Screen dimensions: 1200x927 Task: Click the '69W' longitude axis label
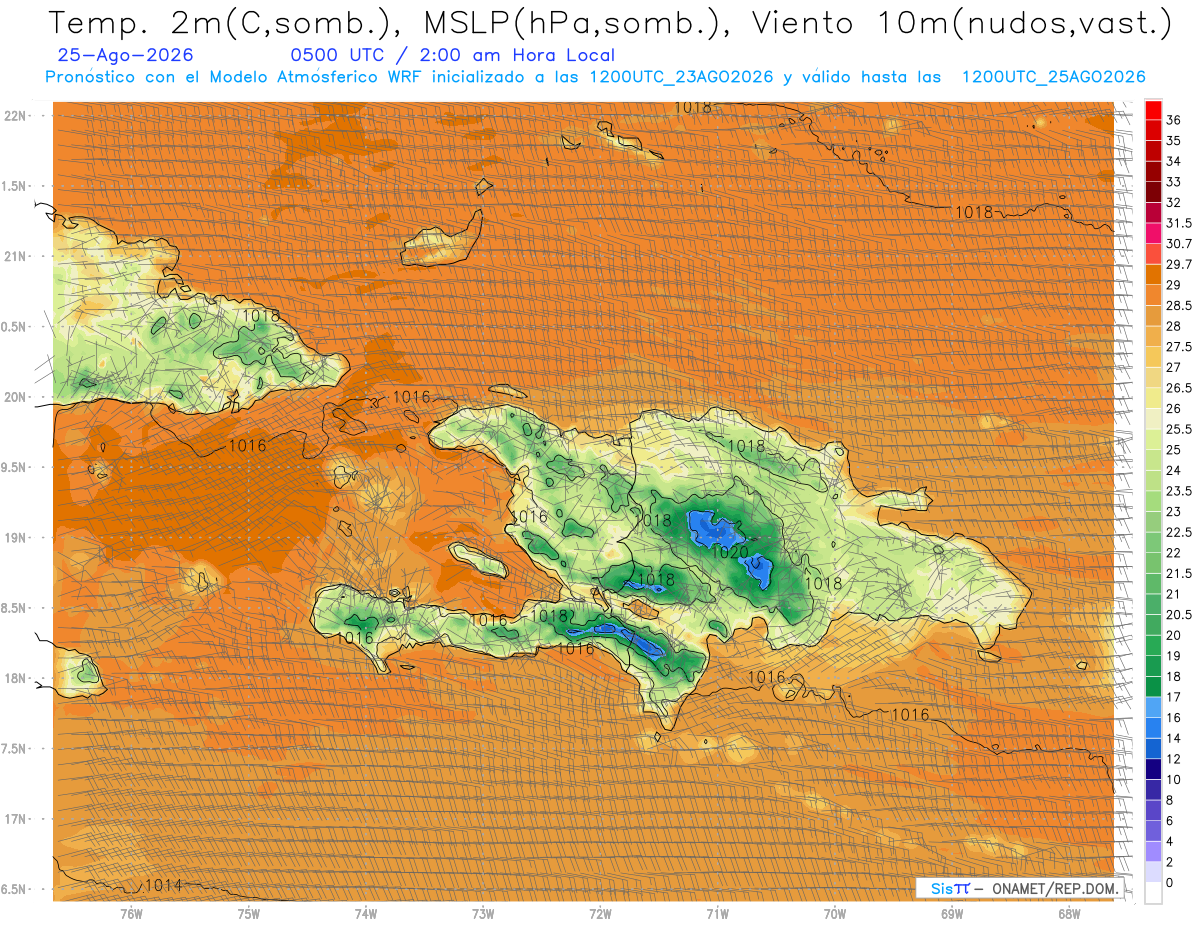click(x=952, y=913)
